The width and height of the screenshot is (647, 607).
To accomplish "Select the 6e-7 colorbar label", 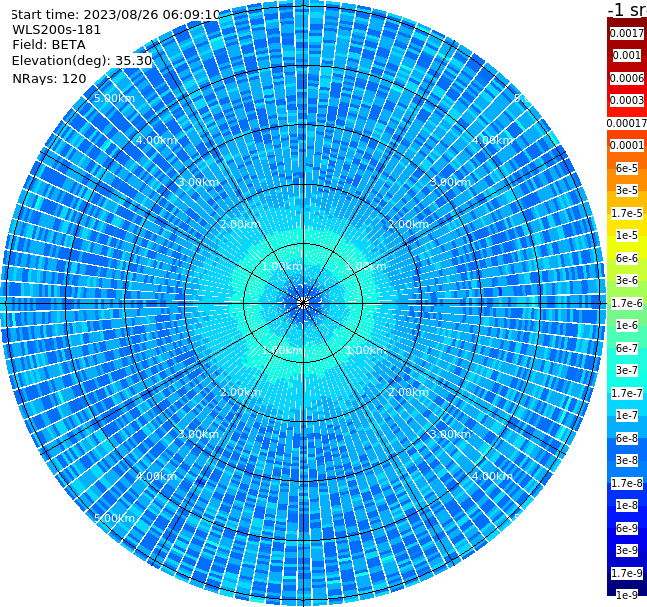I will click(x=627, y=348).
